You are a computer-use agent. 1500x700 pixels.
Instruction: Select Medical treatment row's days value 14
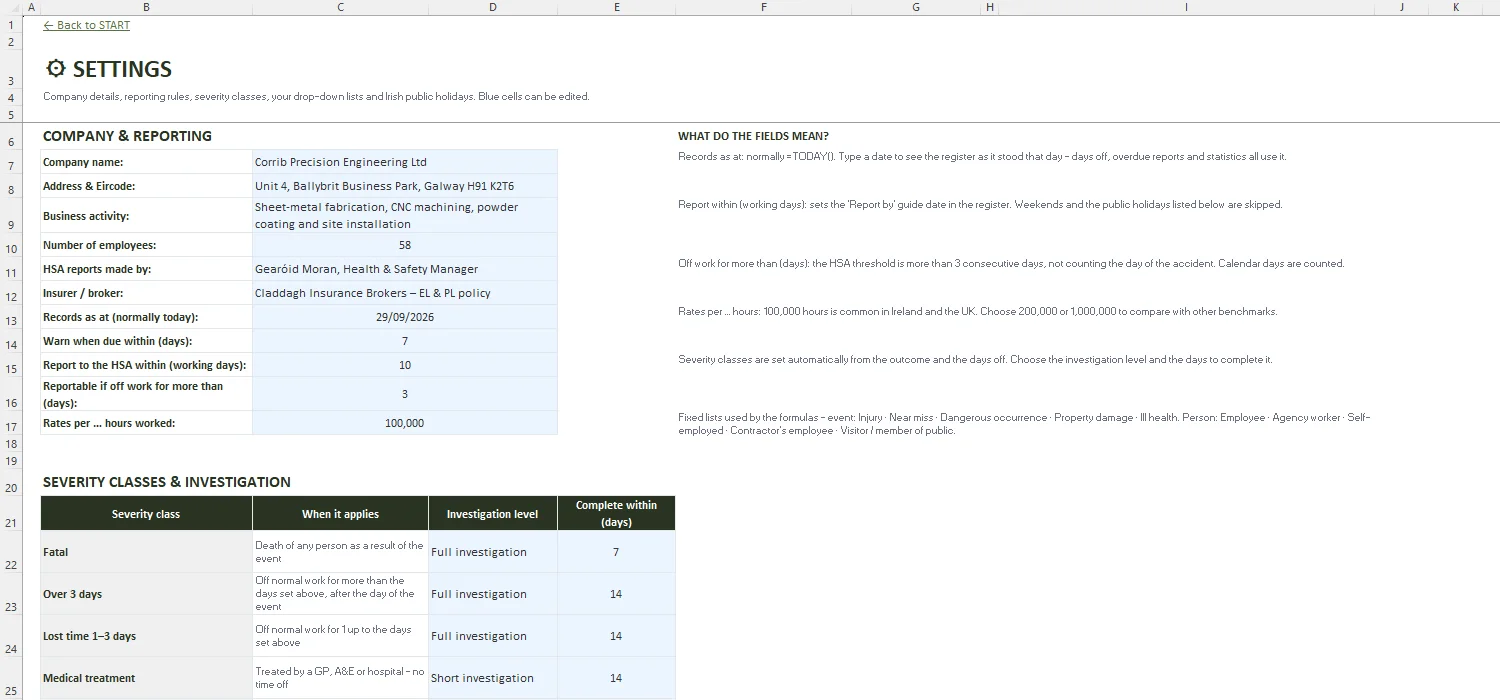click(x=616, y=678)
